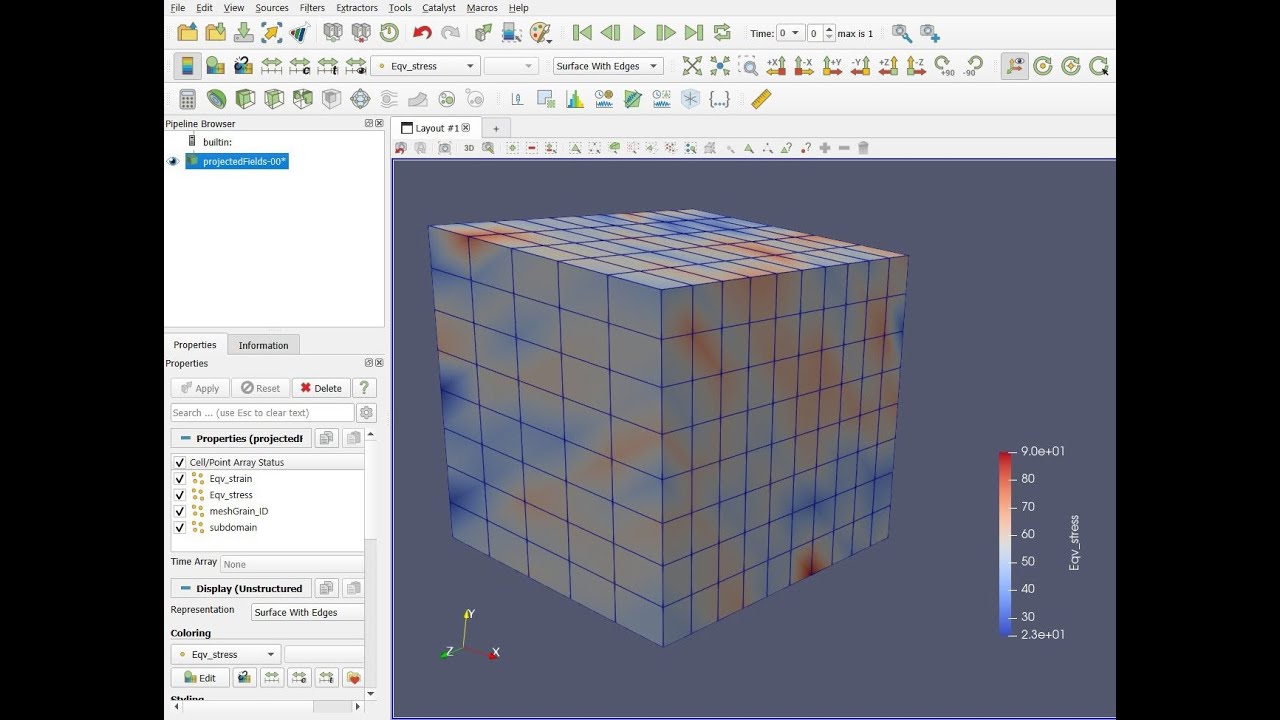Open file with the folder icon
Screen dimensions: 1280x720
187,33
